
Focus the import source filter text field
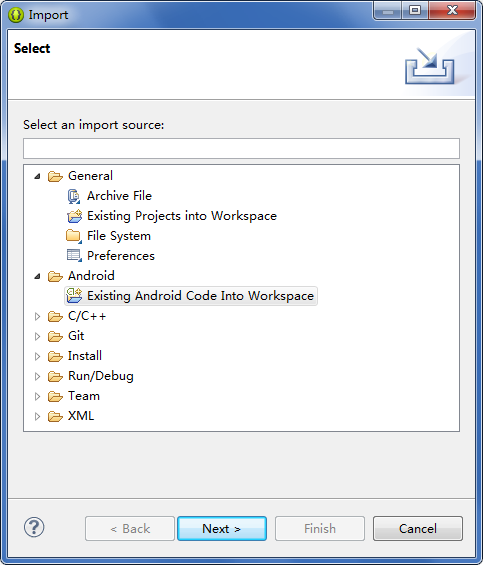click(242, 148)
